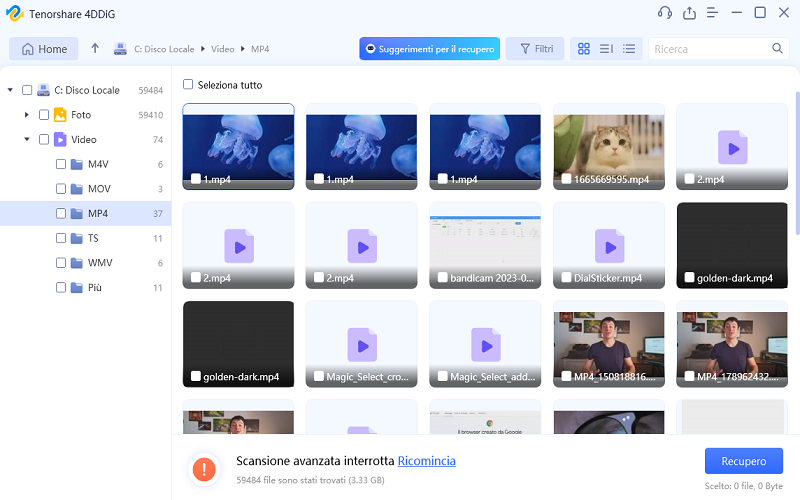
Task: Open the hamburger menu in title bar
Action: 712,13
